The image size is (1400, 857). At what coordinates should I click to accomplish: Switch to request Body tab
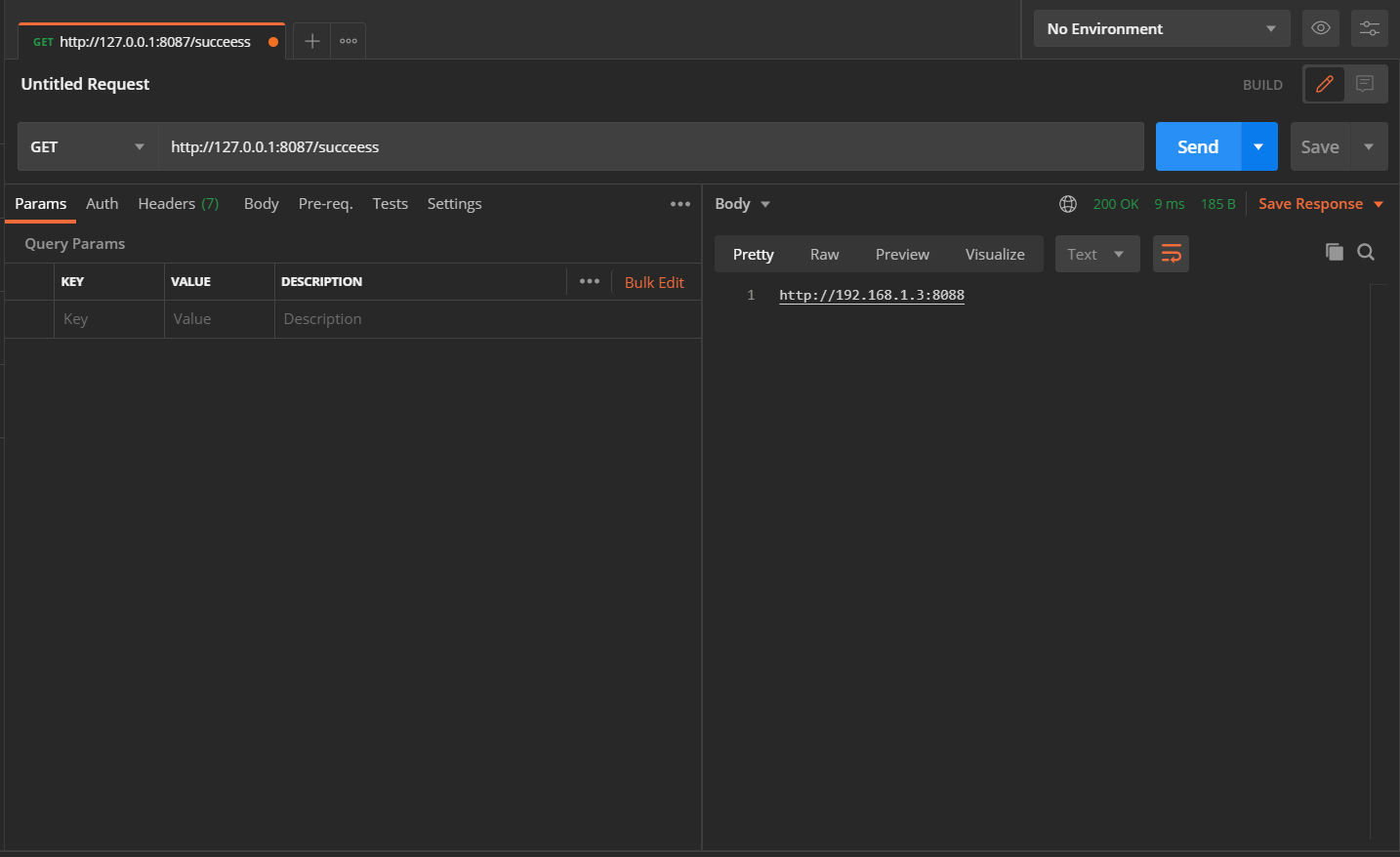pyautogui.click(x=262, y=204)
